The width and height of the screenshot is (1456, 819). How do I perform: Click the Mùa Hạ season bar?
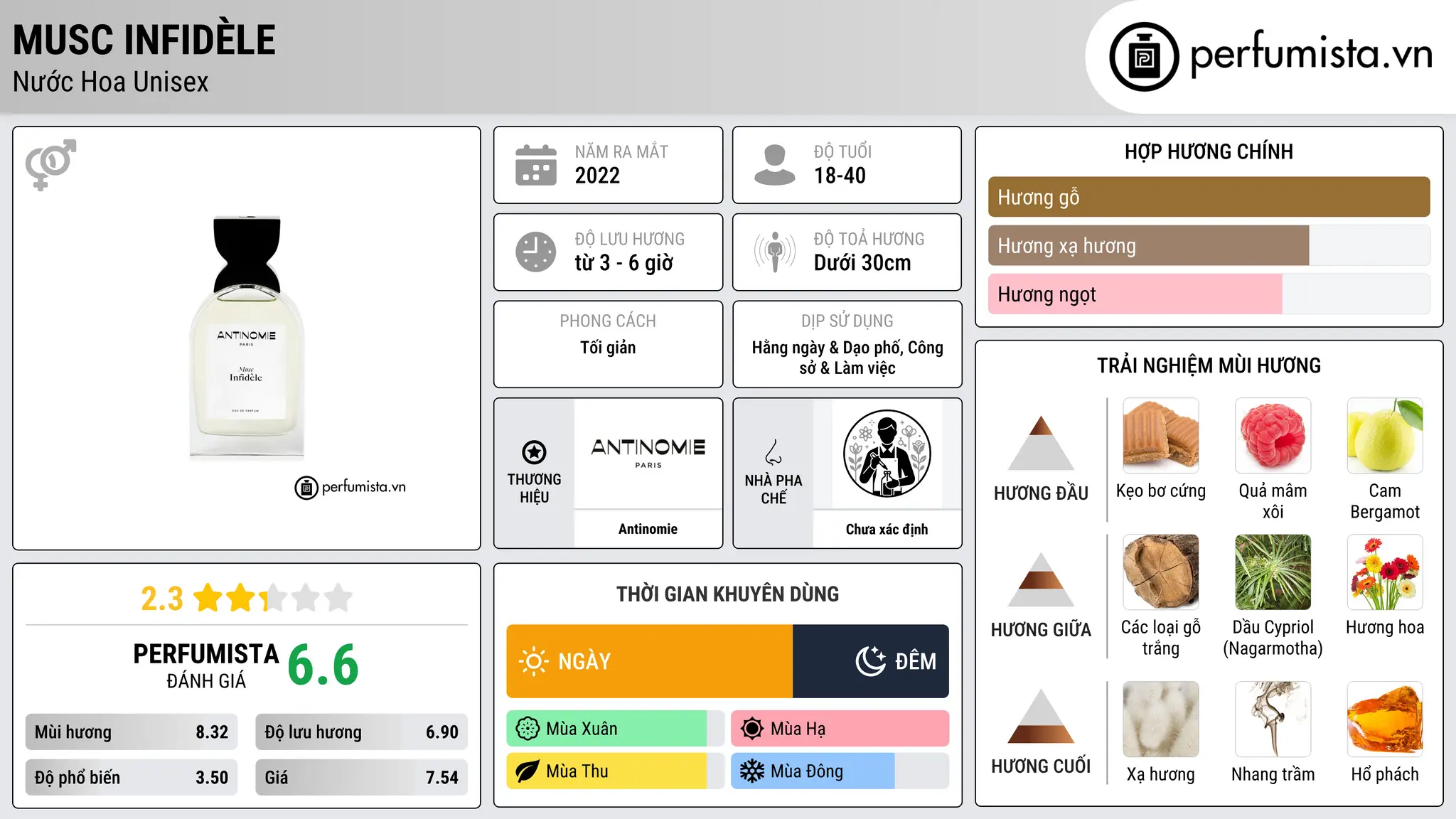coord(840,729)
